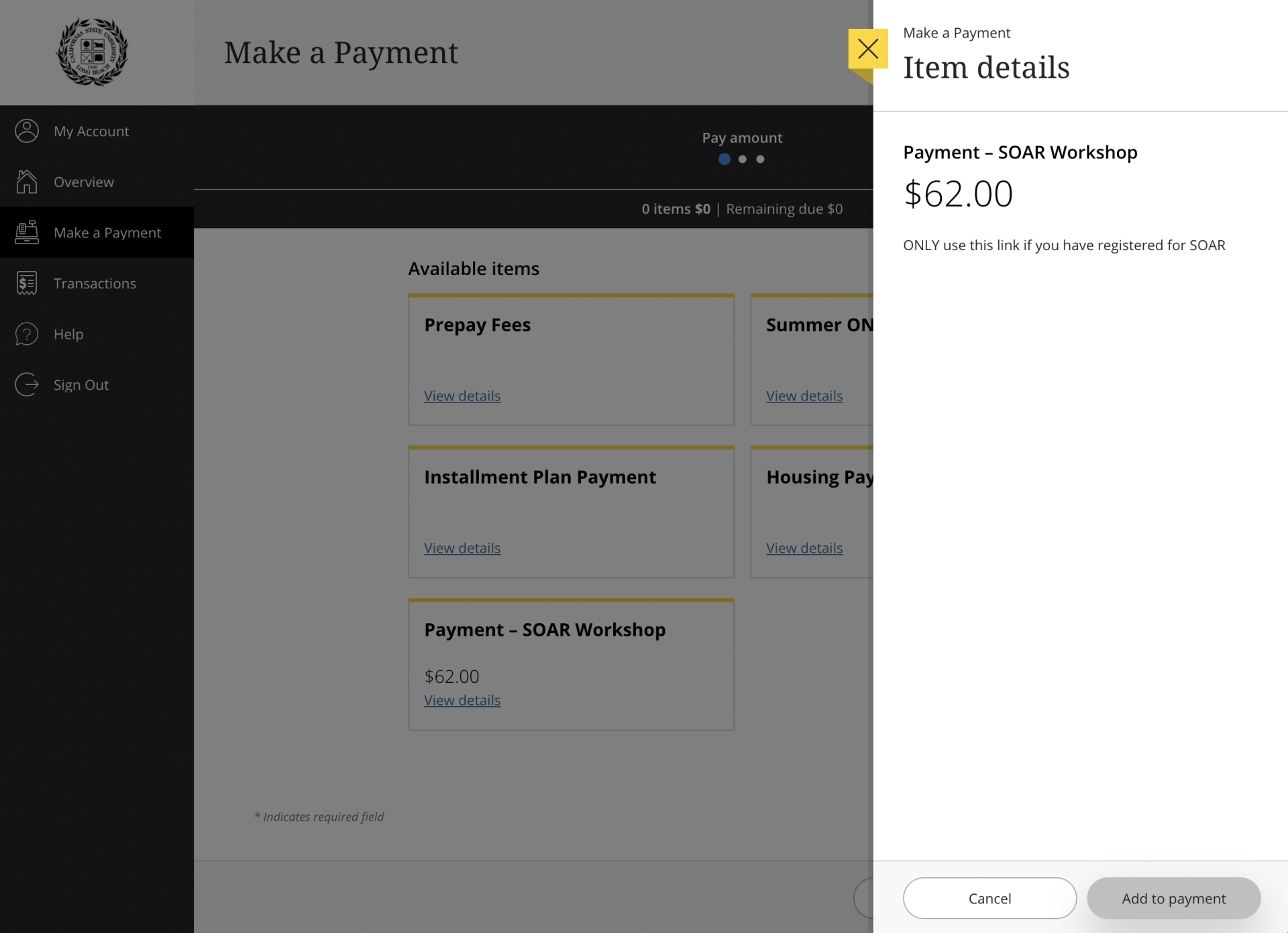The image size is (1288, 933).
Task: Click the university crest logo icon
Action: (x=93, y=52)
